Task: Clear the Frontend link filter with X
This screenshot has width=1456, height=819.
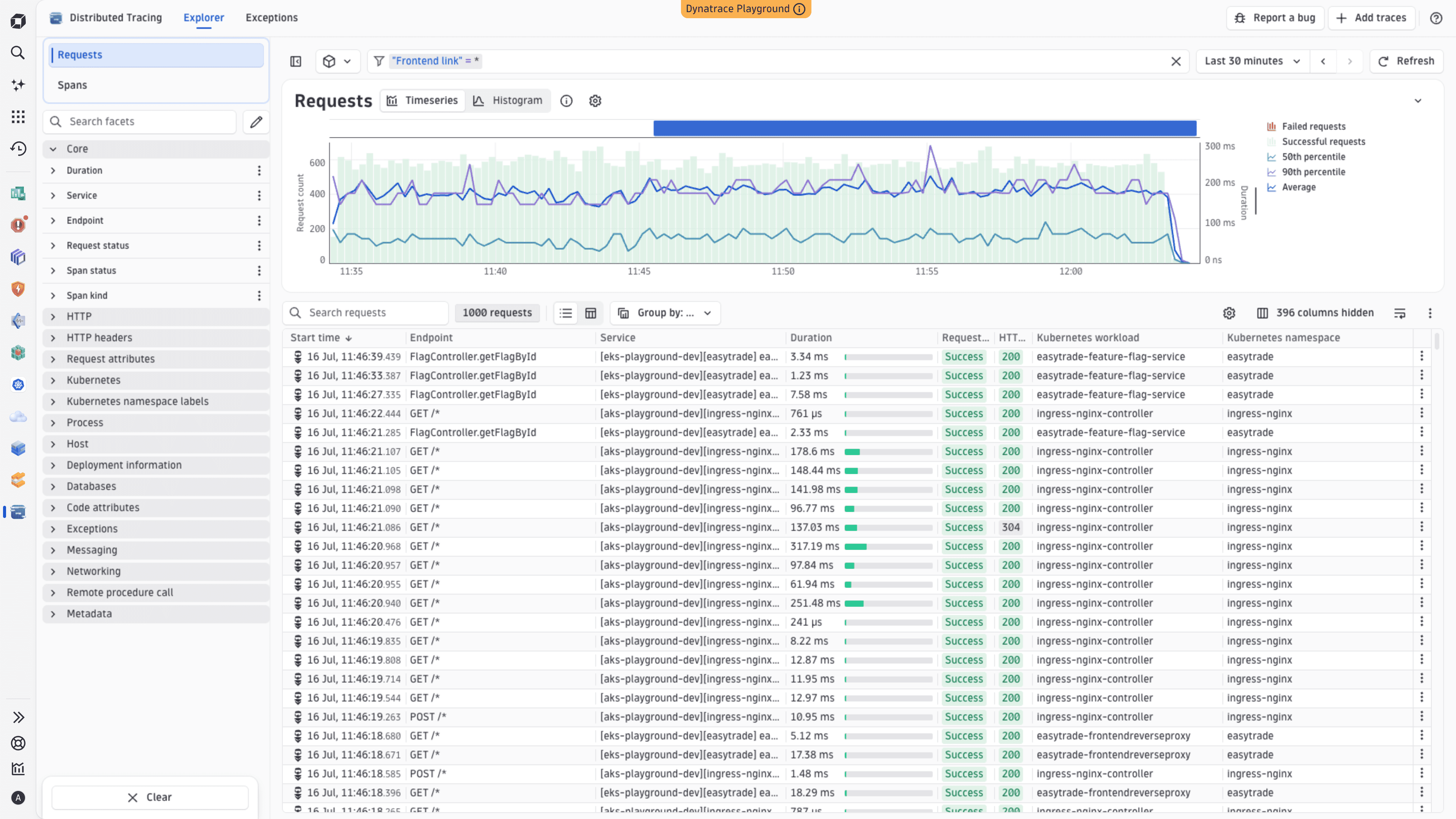Action: (x=1176, y=61)
